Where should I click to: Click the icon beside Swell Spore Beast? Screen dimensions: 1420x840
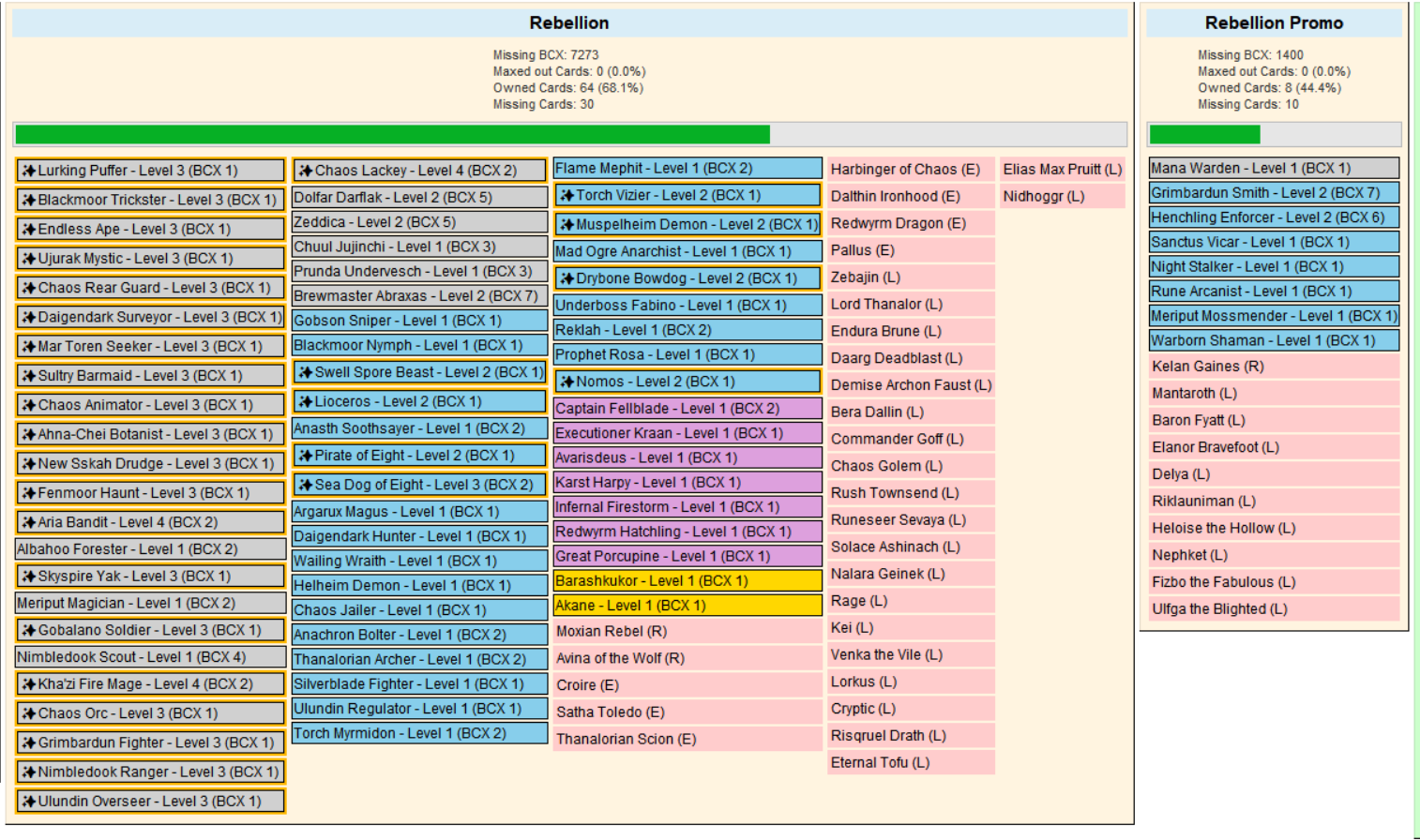pyautogui.click(x=306, y=372)
